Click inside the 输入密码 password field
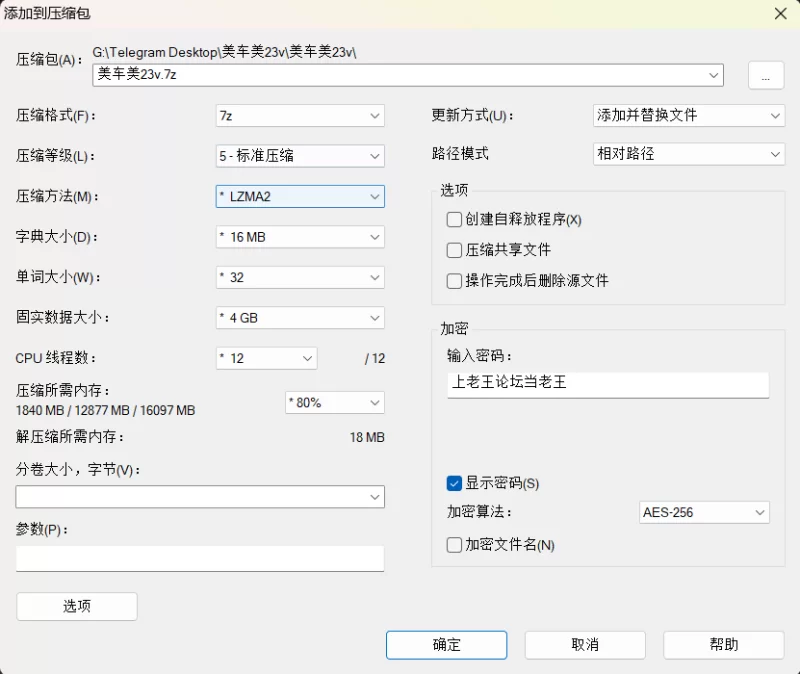800x674 pixels. pos(606,385)
